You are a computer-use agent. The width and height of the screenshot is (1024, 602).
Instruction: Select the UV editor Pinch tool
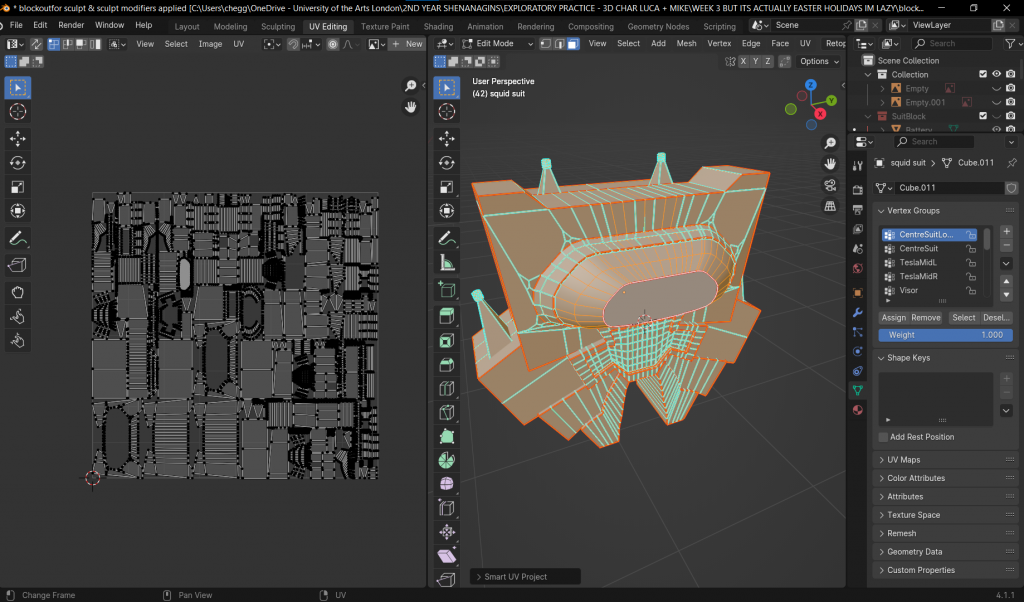point(18,341)
